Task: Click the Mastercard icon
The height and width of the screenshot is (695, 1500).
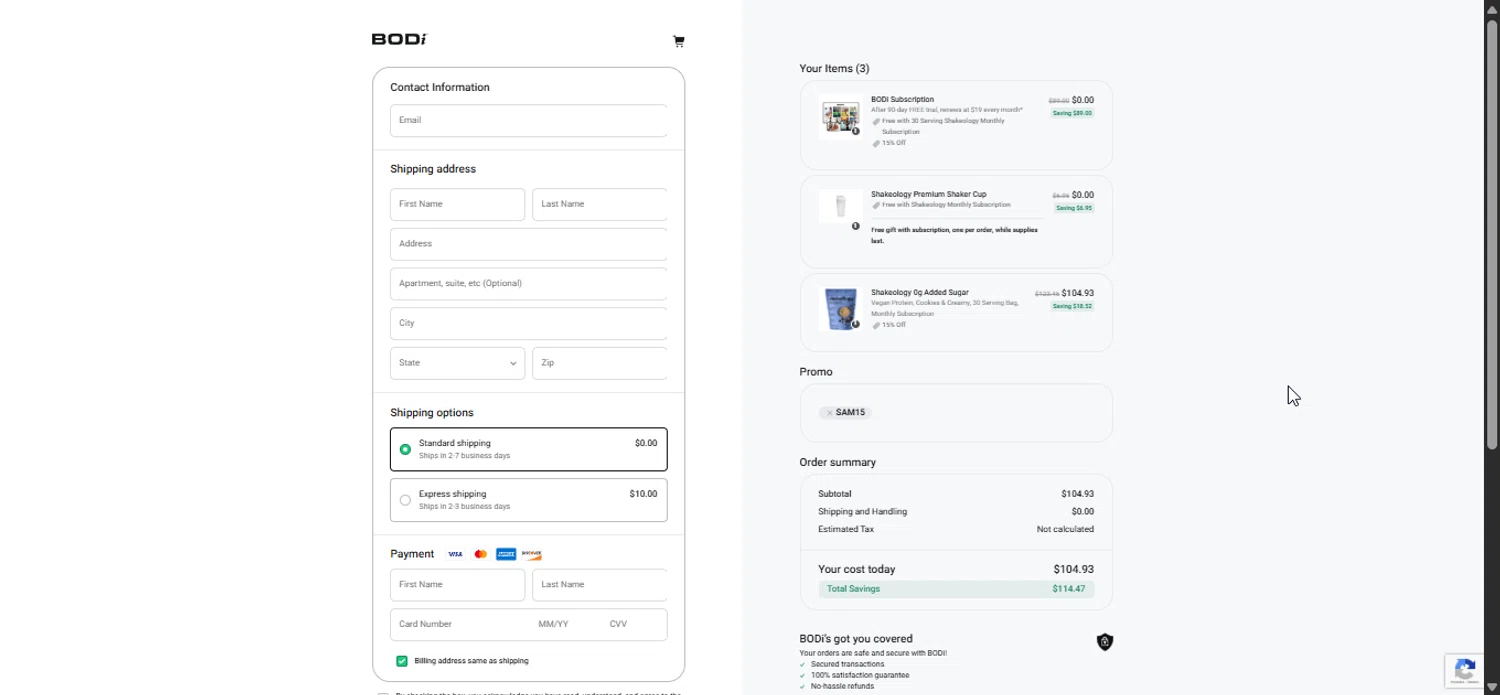Action: point(481,554)
